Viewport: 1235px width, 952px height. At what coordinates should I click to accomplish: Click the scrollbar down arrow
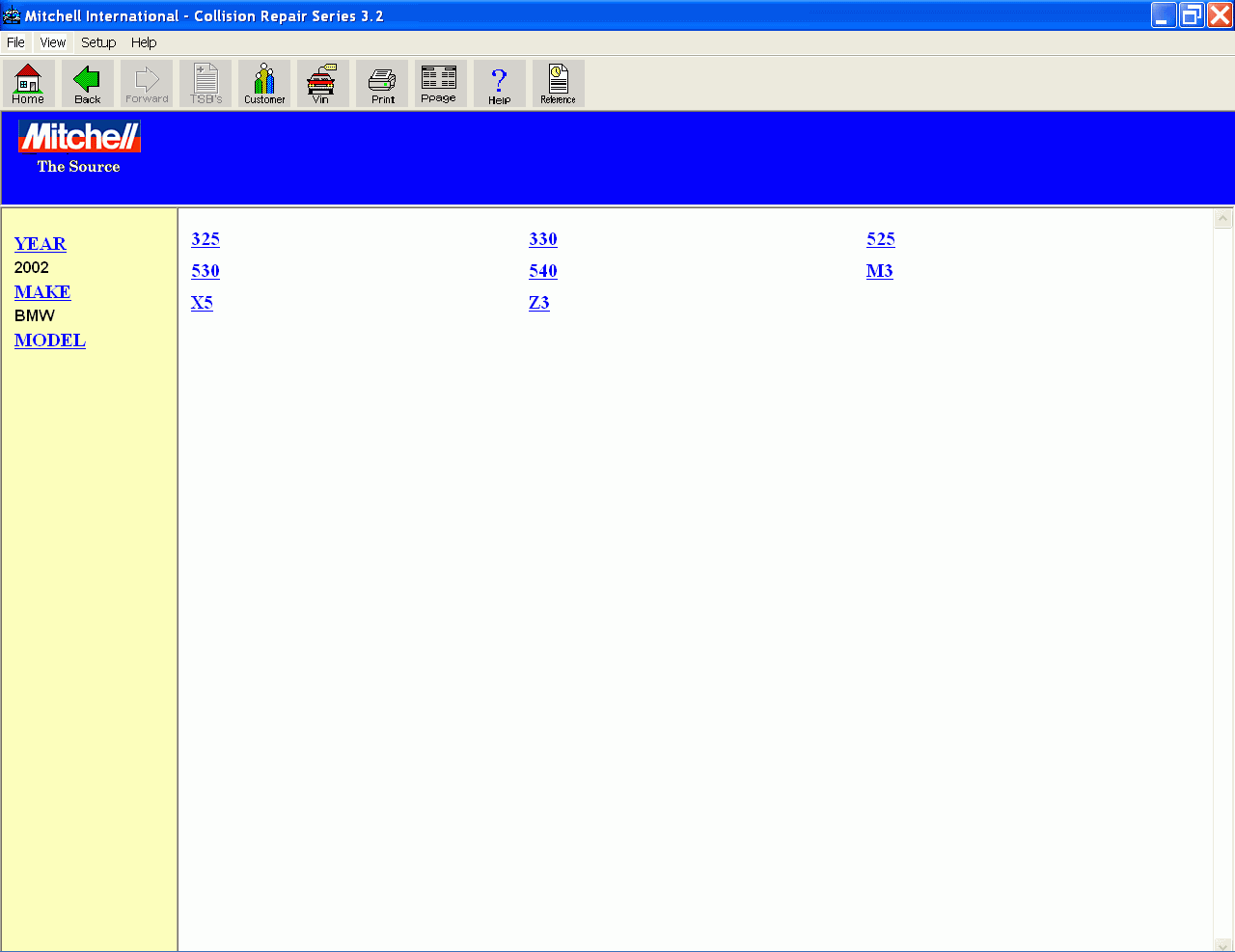[1223, 944]
